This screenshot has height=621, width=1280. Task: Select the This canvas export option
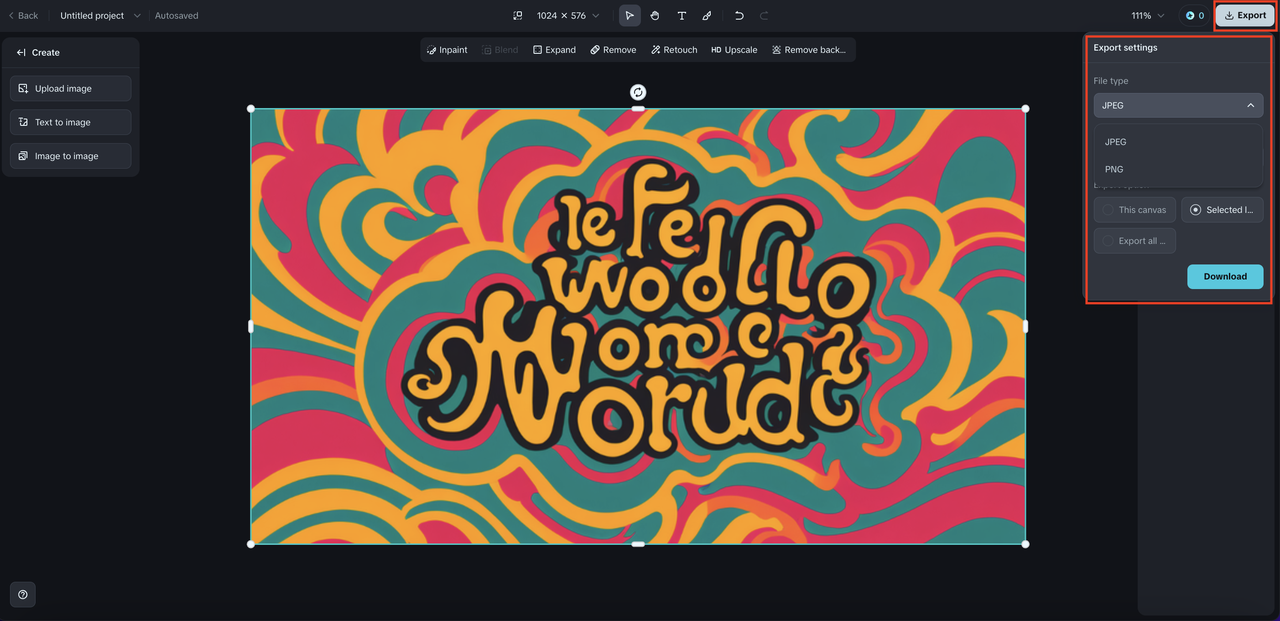click(x=1134, y=210)
